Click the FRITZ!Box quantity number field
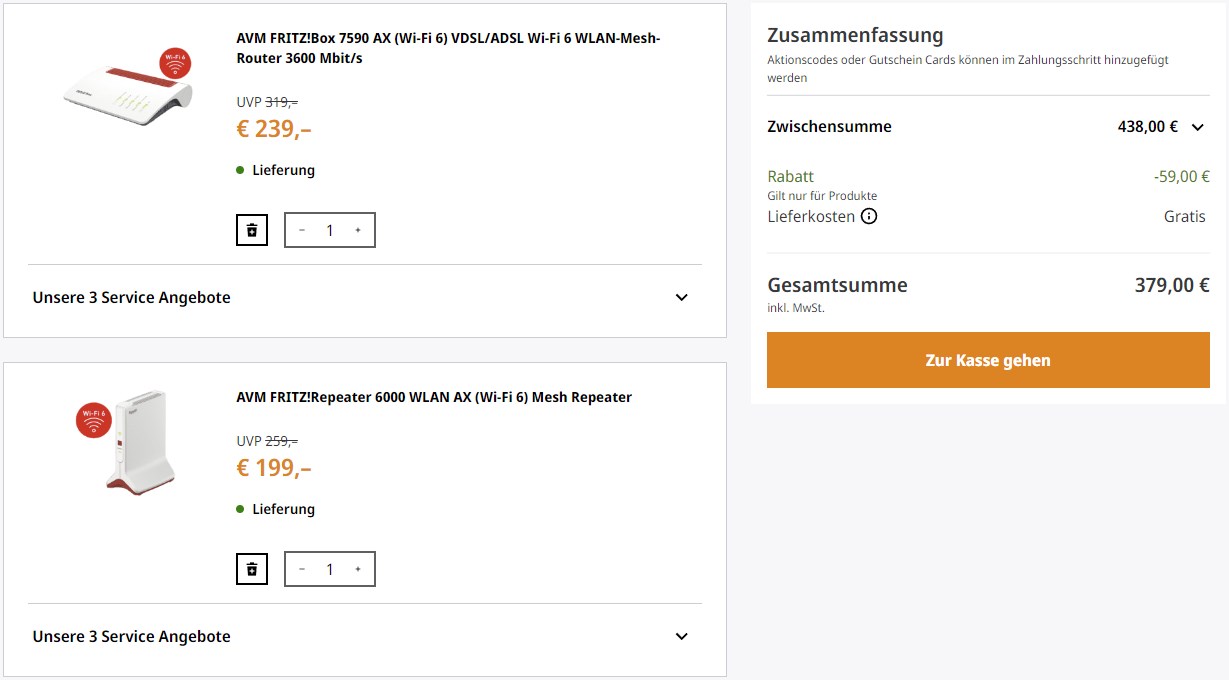The image size is (1229, 680). [330, 230]
